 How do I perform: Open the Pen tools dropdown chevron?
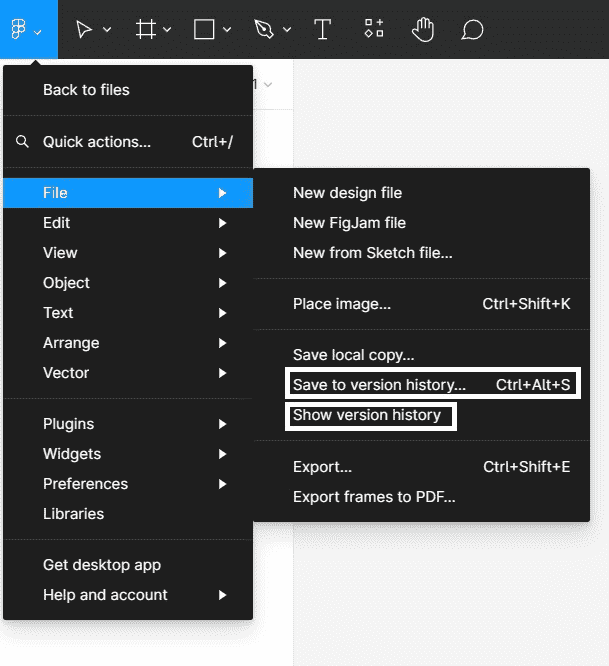pyautogui.click(x=287, y=31)
